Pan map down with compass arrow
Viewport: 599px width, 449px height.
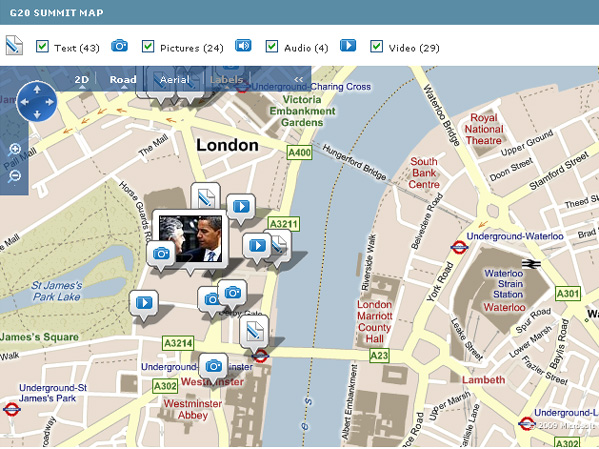coord(37,114)
